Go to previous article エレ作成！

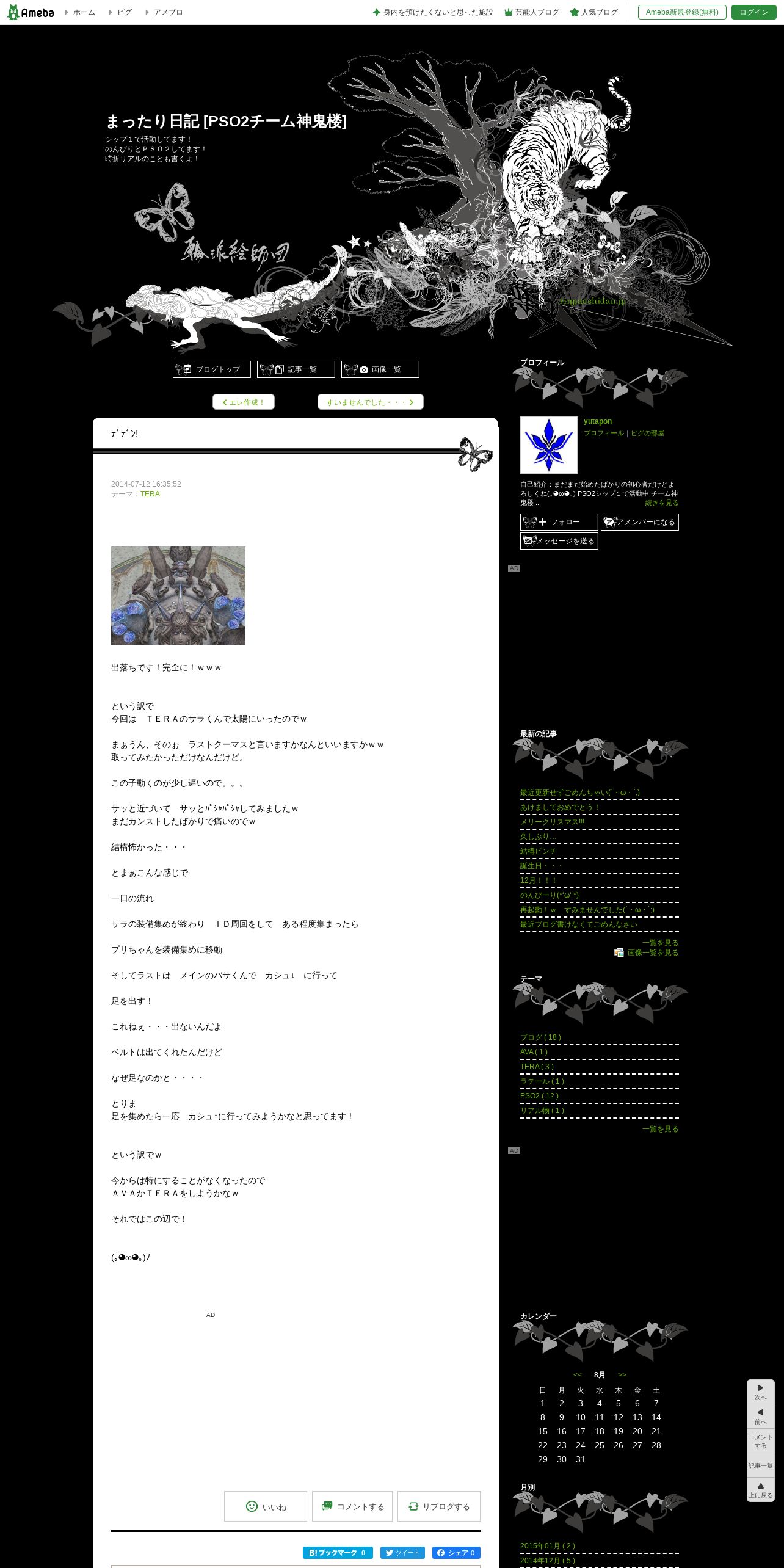pyautogui.click(x=244, y=402)
